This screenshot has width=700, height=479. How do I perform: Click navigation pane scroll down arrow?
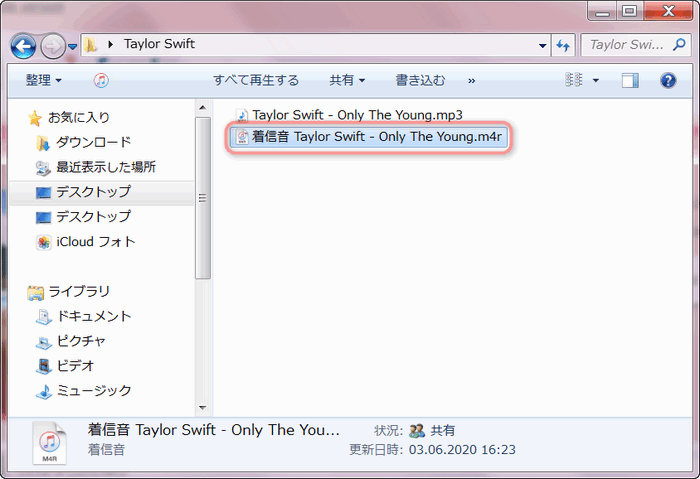pos(203,408)
